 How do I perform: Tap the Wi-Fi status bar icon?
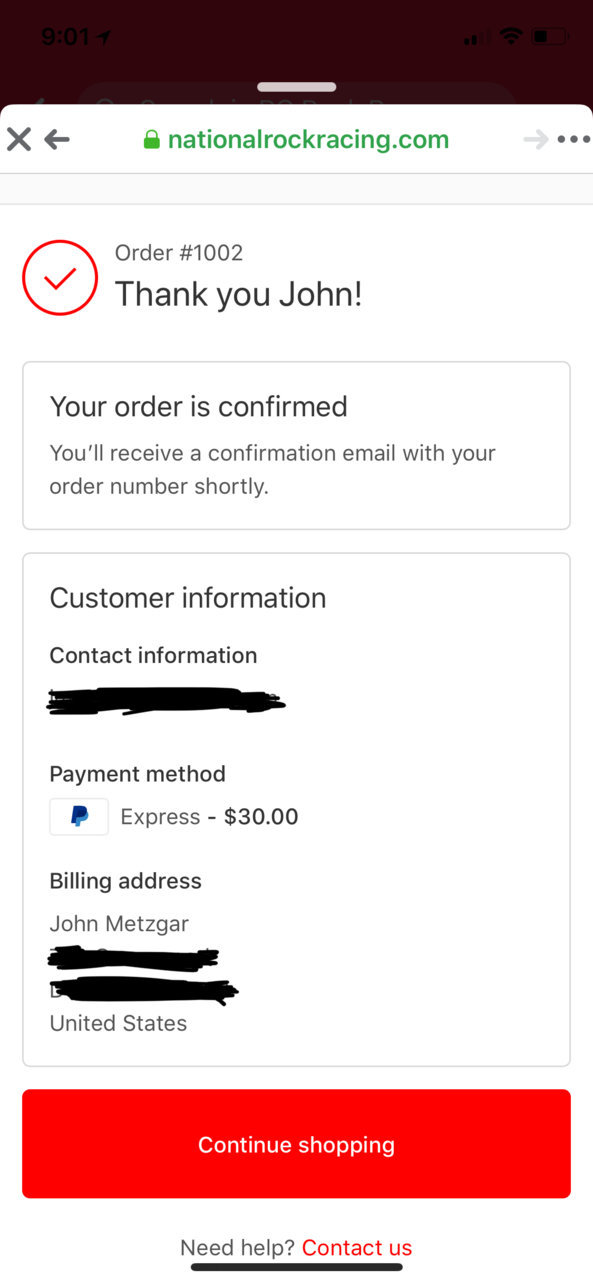(511, 37)
